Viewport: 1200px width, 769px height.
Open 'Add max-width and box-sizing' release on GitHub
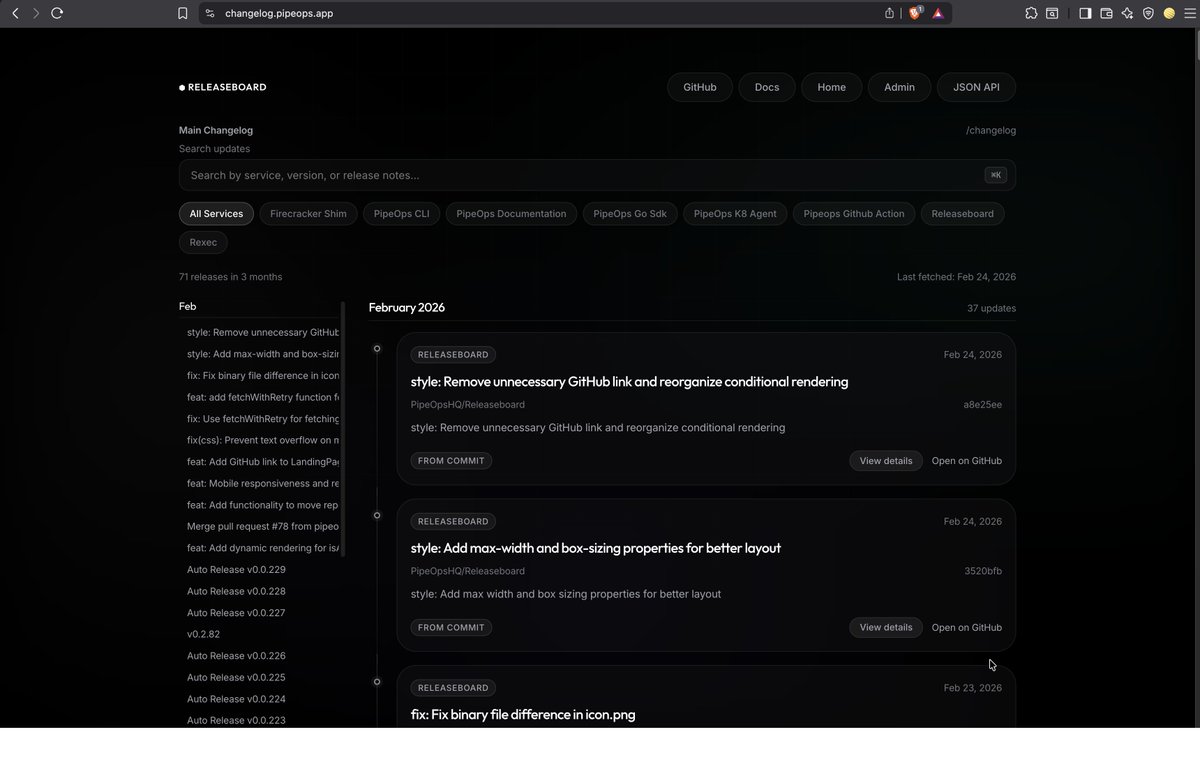pyautogui.click(x=967, y=628)
